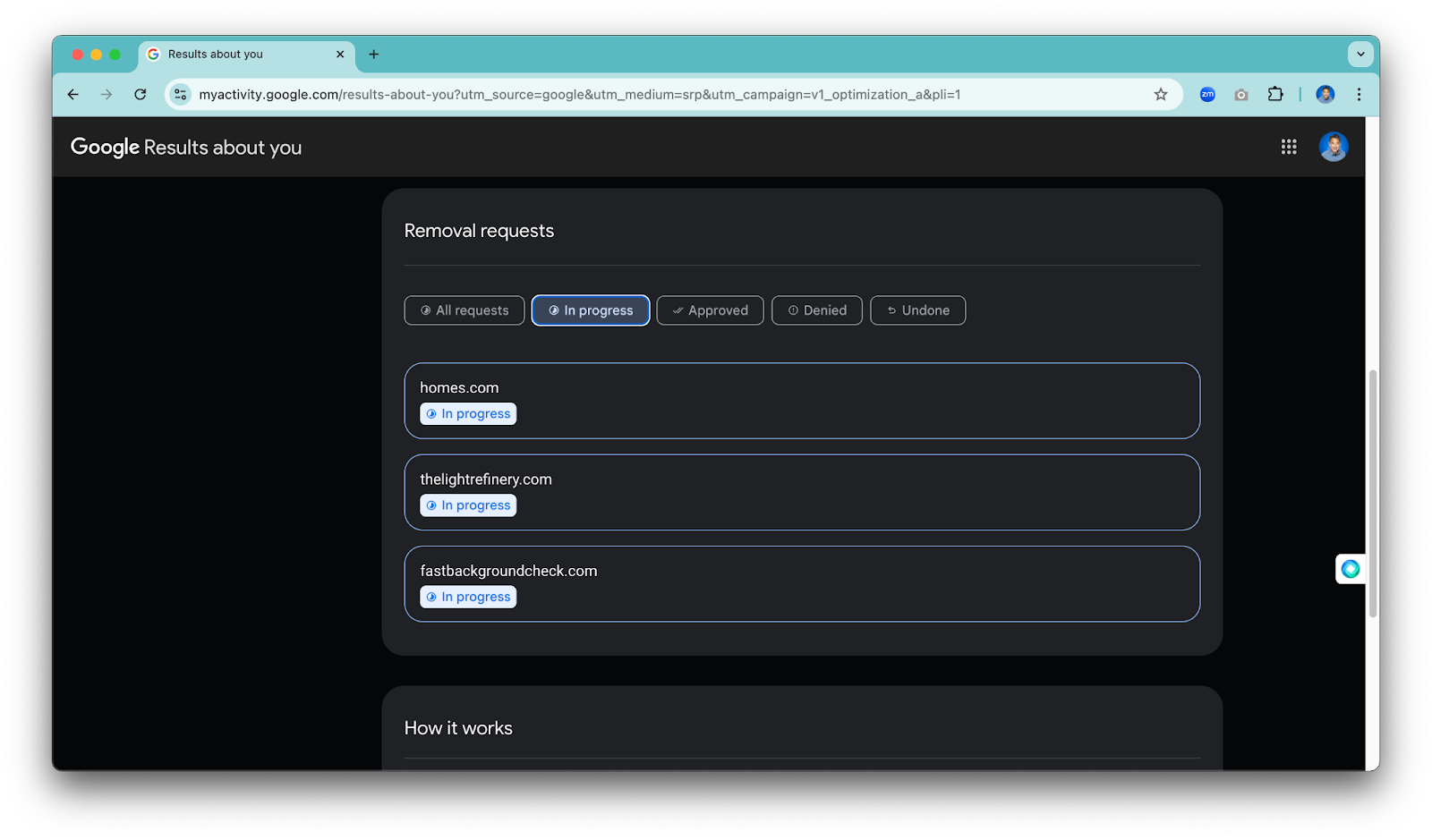Show Approved removal requests
This screenshot has width=1432, height=840.
click(711, 310)
